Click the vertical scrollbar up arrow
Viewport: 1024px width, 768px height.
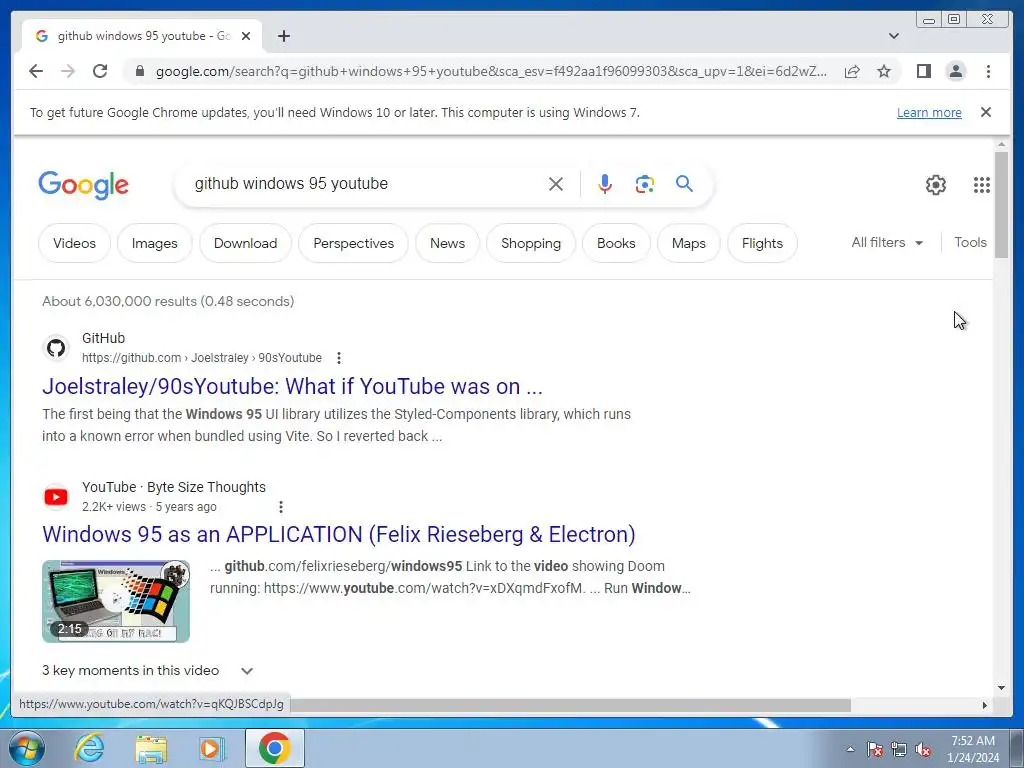tap(1001, 144)
